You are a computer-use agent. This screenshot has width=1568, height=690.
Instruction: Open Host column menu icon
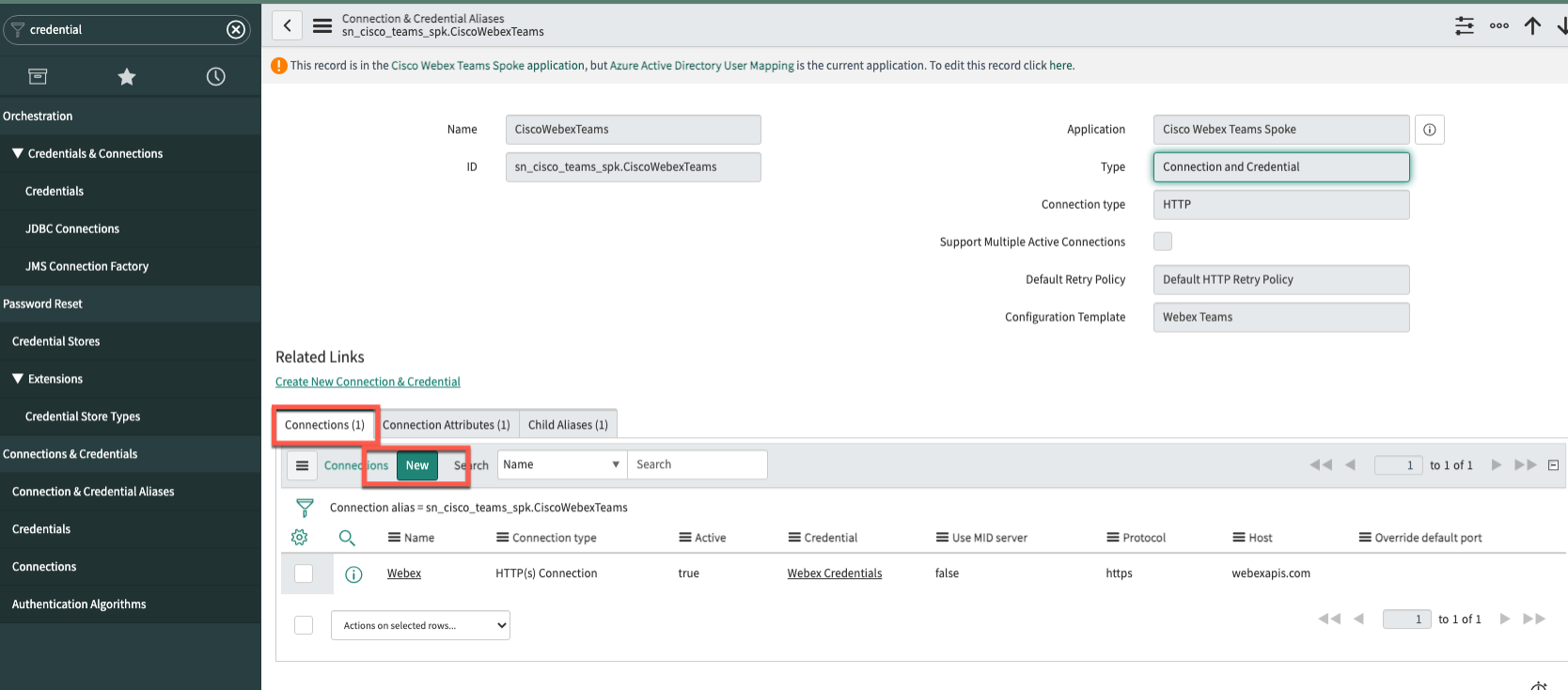1239,538
